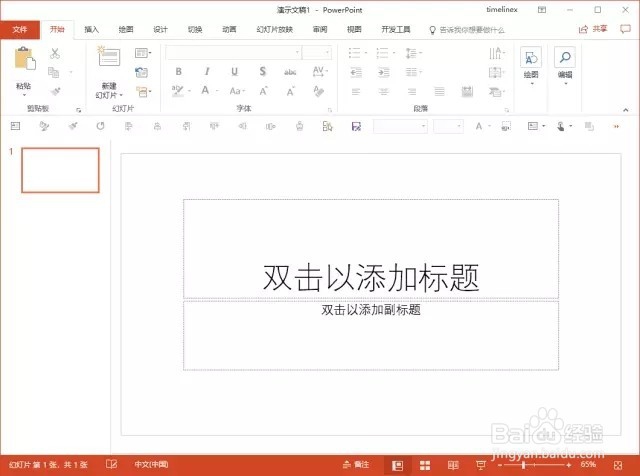Open the Drawing group button
The image size is (640, 476).
tap(531, 65)
